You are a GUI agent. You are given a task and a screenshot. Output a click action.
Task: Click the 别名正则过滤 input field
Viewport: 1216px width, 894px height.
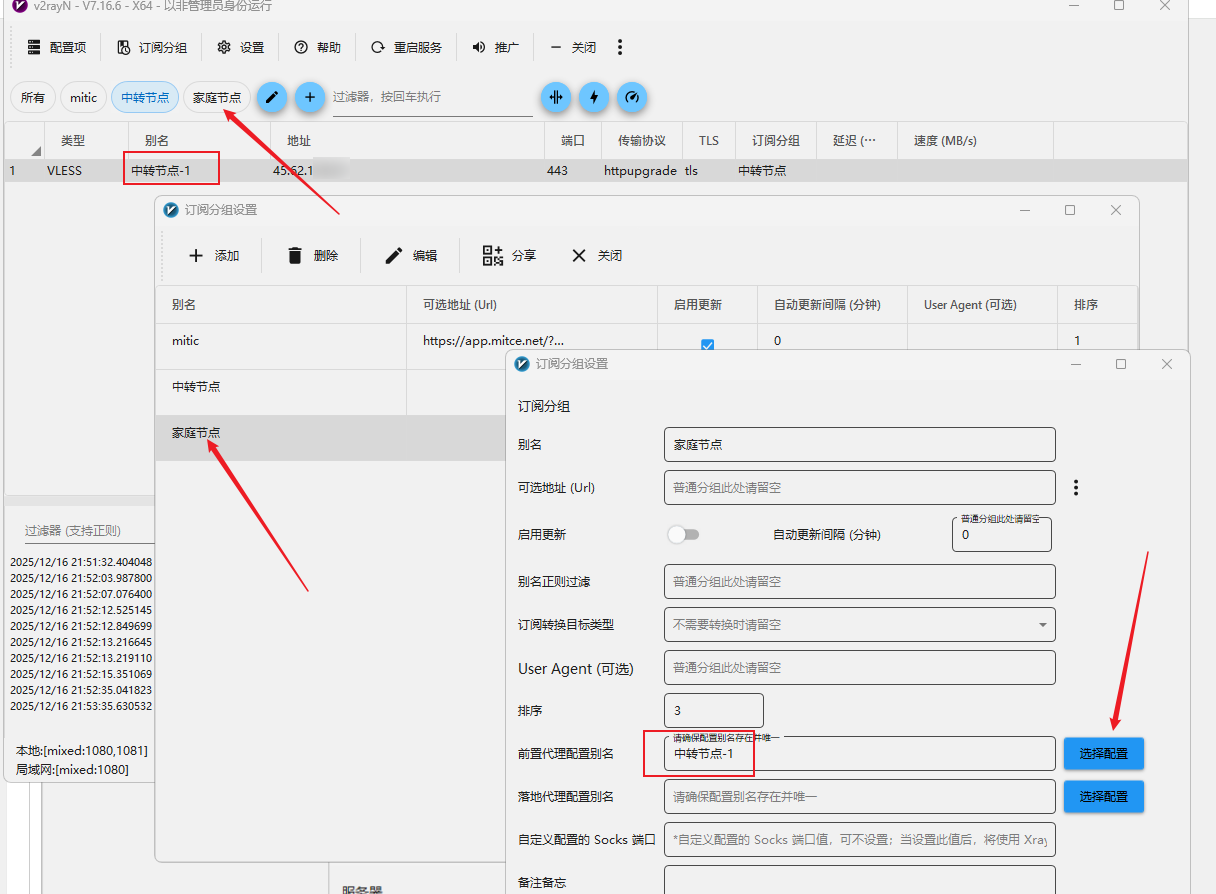coord(859,581)
